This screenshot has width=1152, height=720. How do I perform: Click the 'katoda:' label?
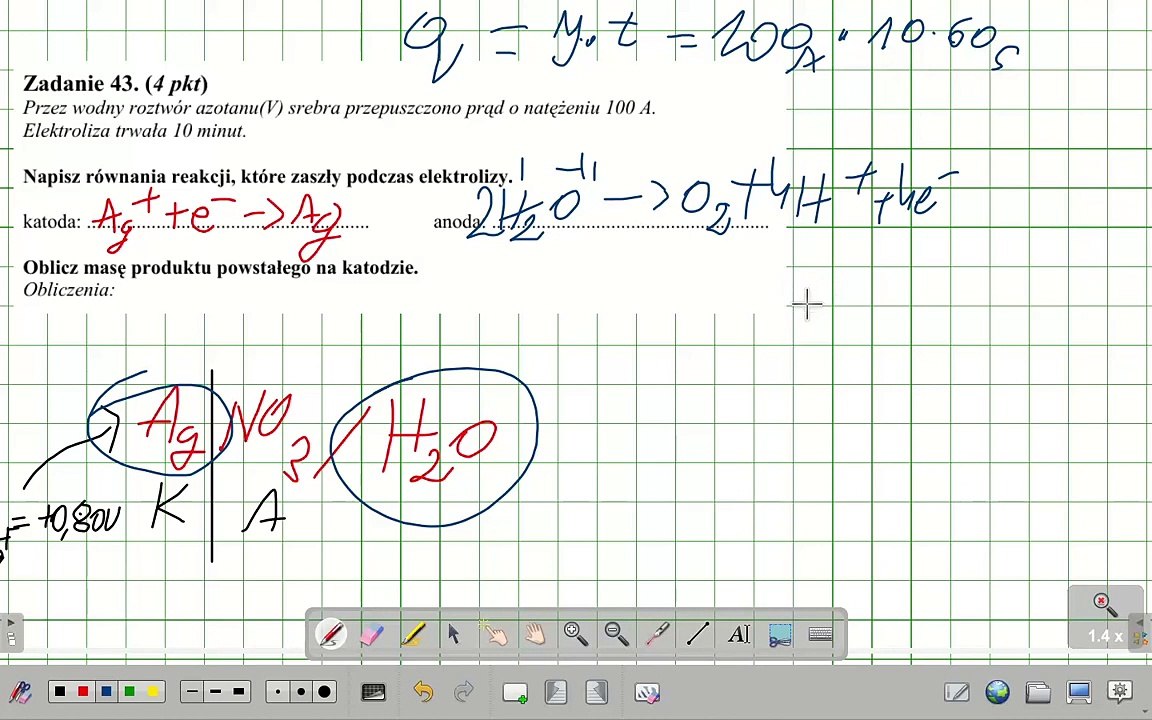point(52,222)
